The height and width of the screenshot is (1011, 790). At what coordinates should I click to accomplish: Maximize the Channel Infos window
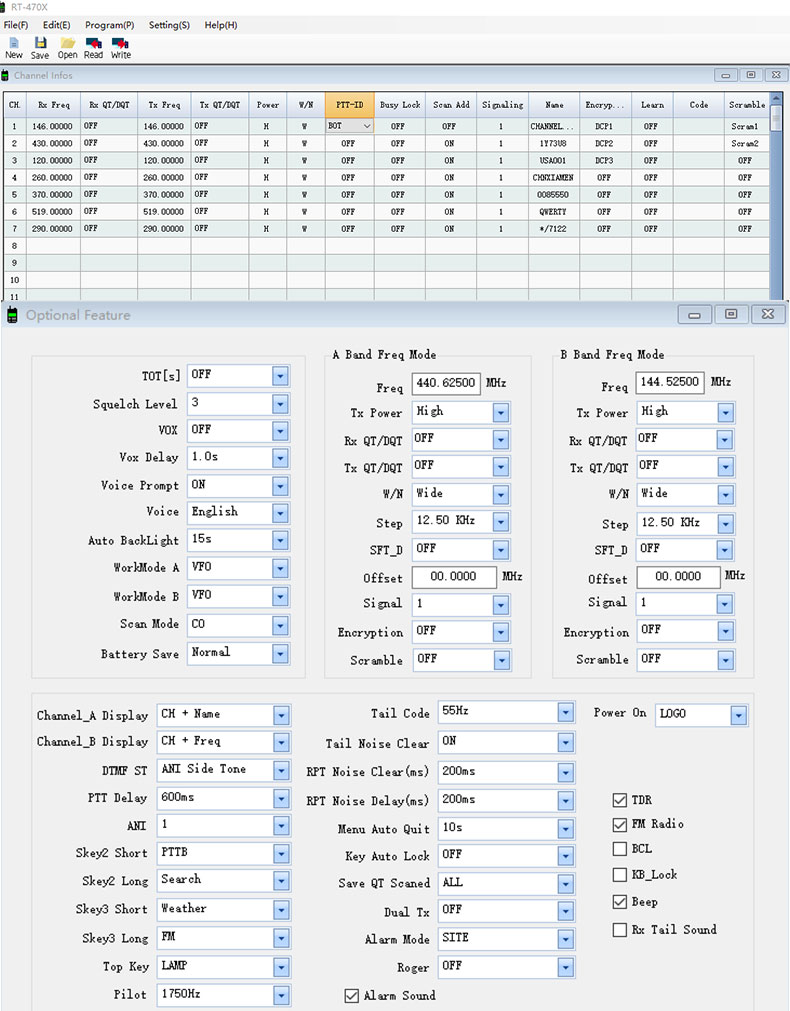(750, 75)
